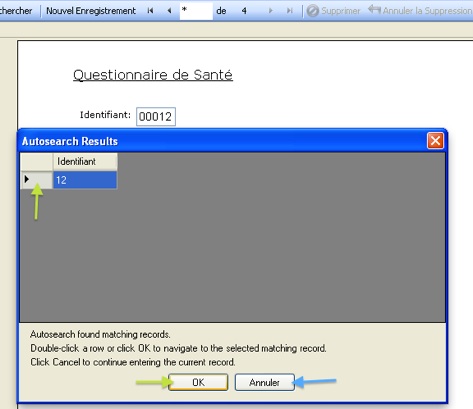Click the Supprimer delete icon

coord(313,11)
